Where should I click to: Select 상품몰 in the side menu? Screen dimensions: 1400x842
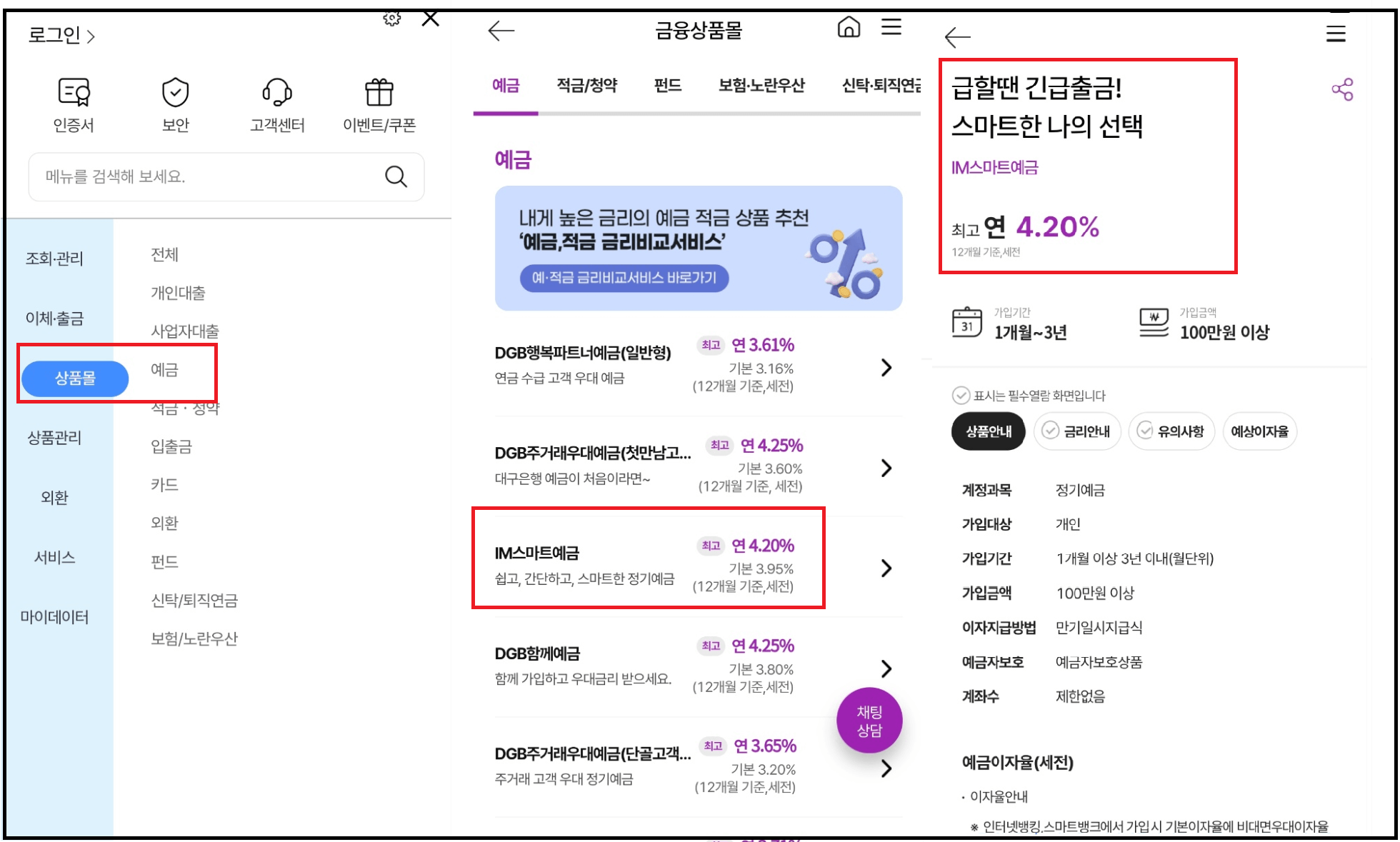coord(75,379)
